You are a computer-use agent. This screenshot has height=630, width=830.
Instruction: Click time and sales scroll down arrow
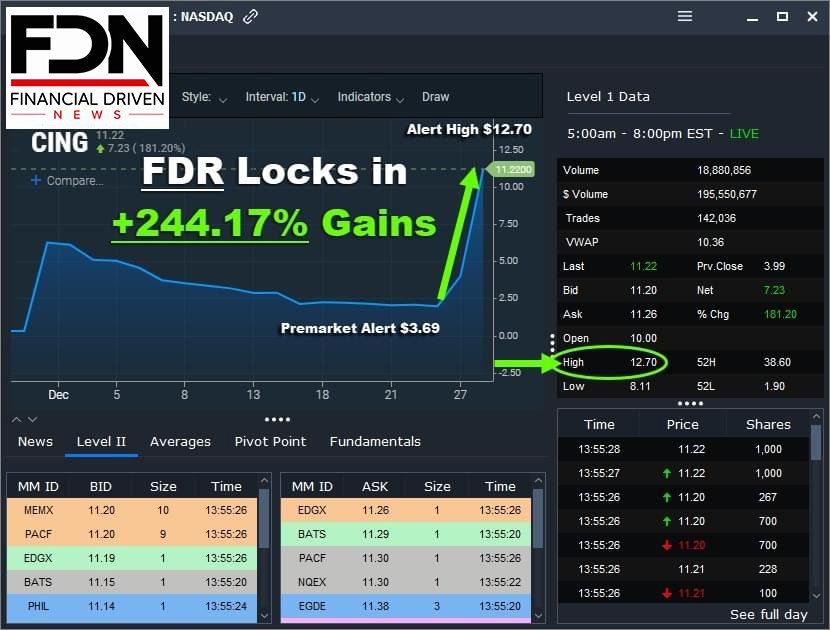[817, 596]
